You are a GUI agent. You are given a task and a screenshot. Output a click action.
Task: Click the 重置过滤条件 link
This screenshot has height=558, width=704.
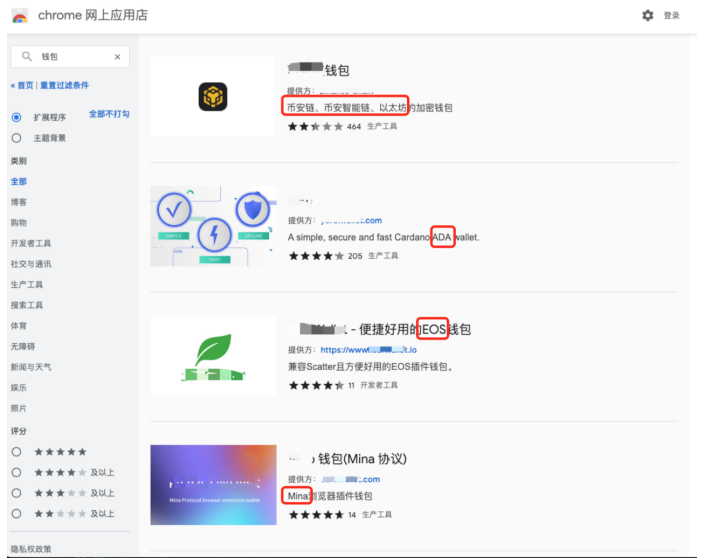click(x=65, y=85)
